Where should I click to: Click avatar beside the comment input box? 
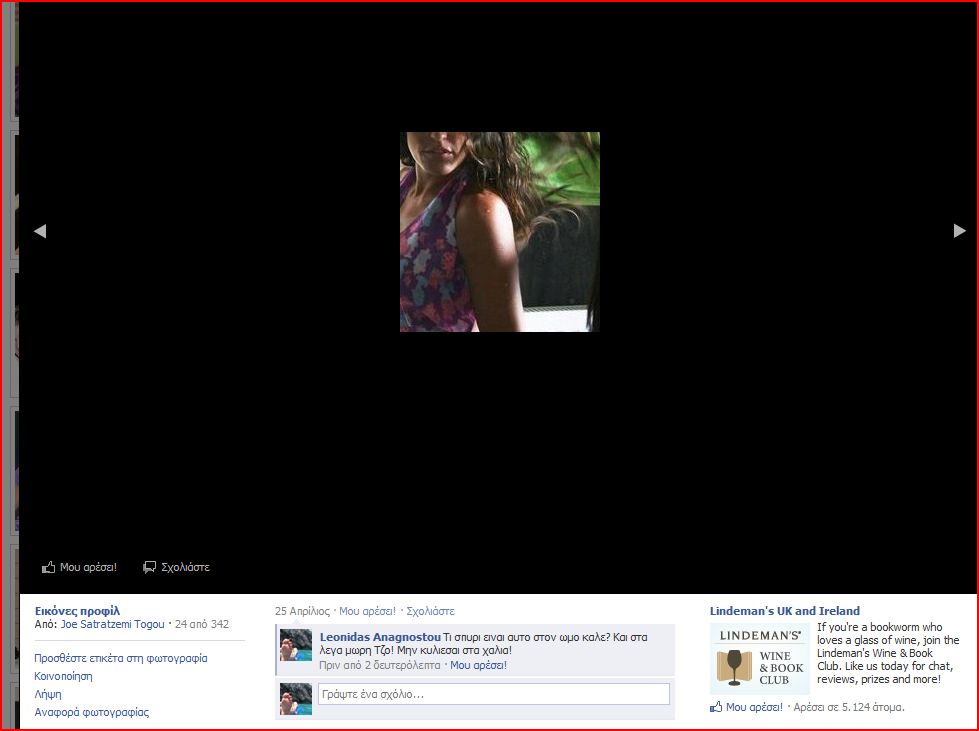(x=296, y=699)
